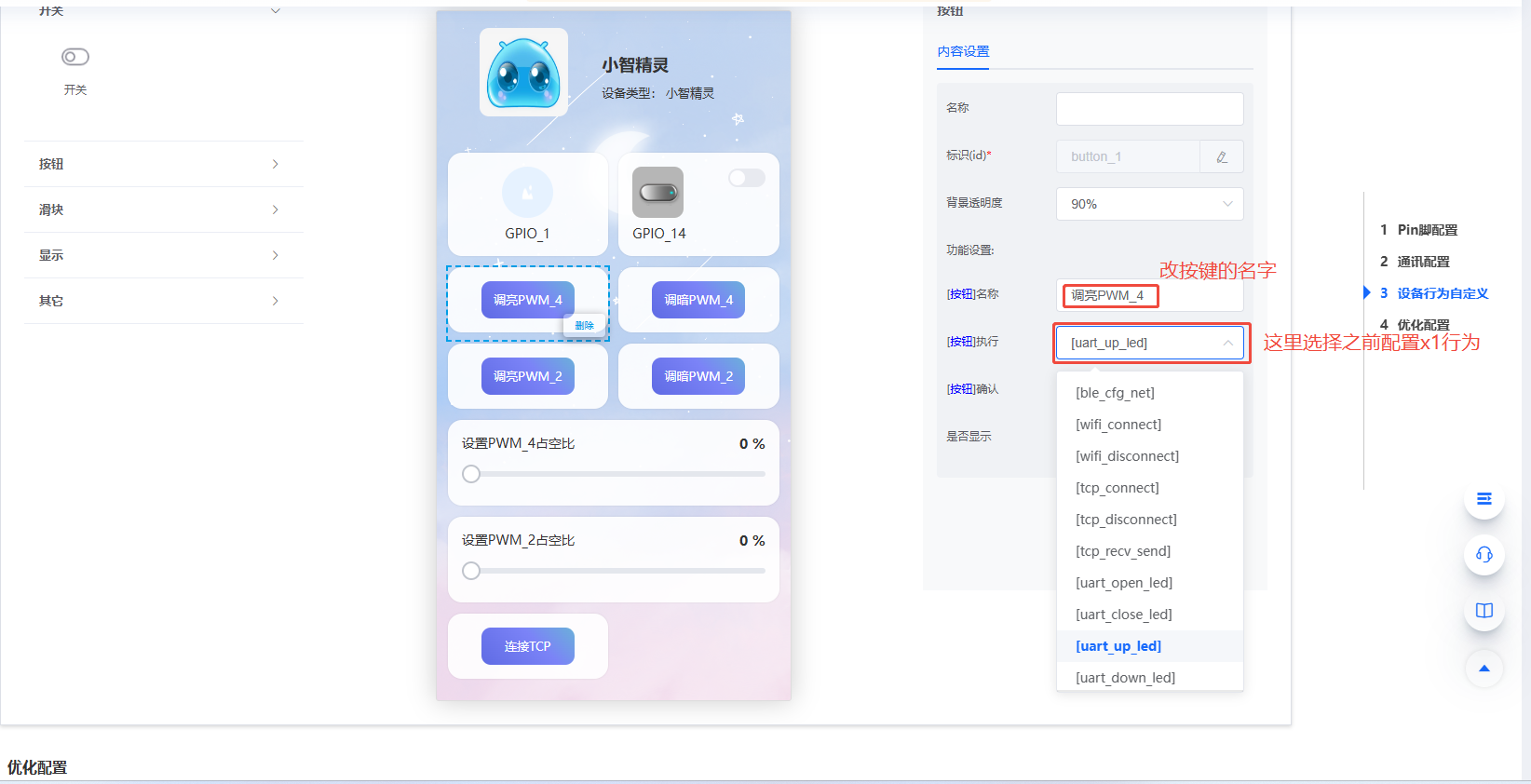
Task: Select [uart_down_led] option
Action: (x=1150, y=677)
